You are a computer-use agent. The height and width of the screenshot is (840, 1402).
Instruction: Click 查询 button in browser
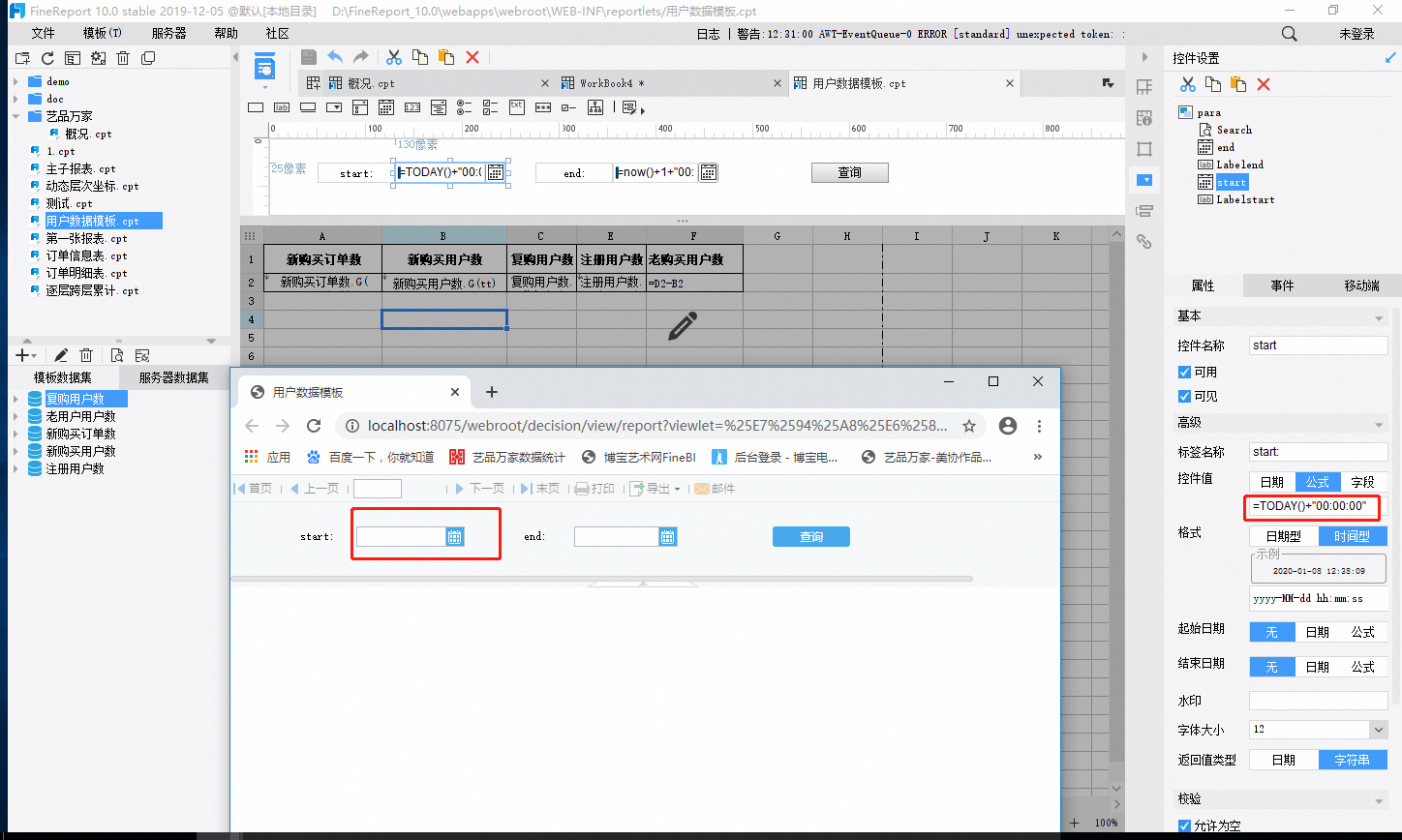(x=811, y=537)
